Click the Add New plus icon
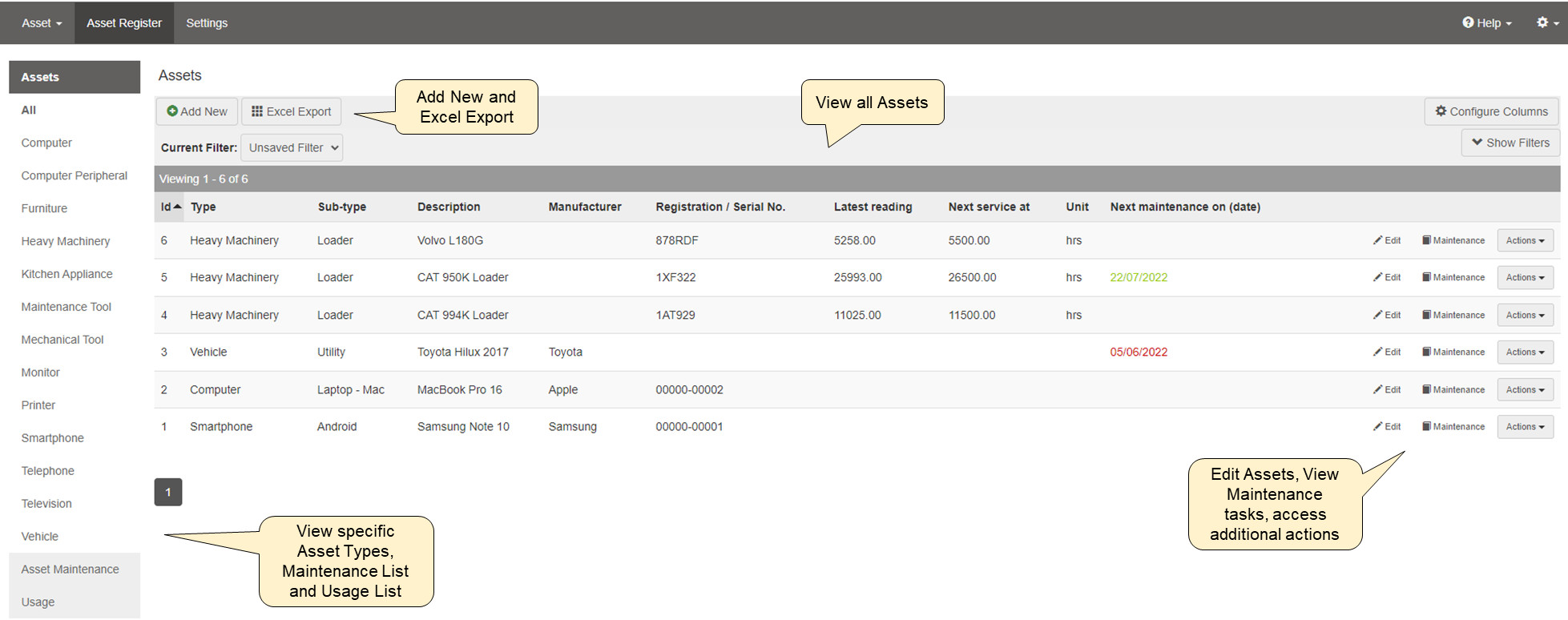Viewport: 1568px width, 620px height. pos(172,111)
